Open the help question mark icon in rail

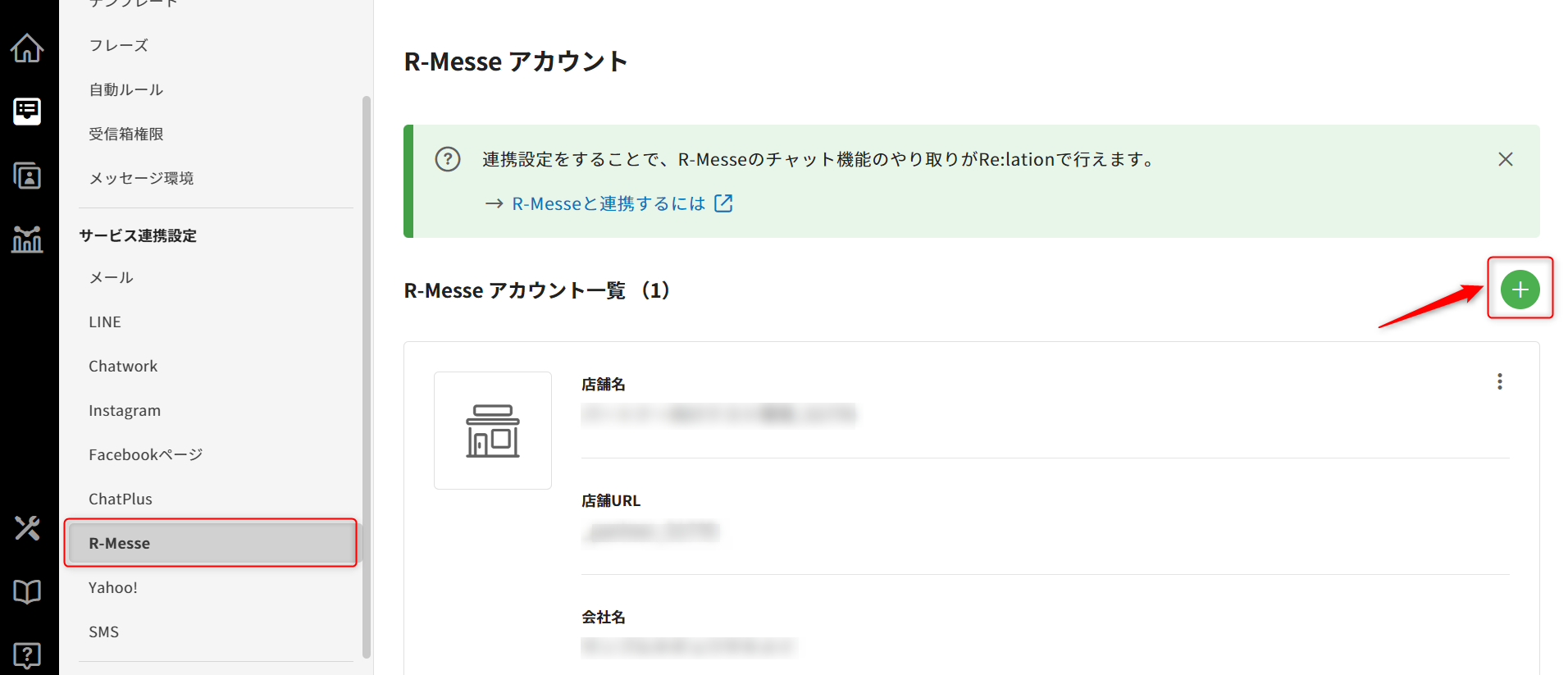tap(27, 654)
